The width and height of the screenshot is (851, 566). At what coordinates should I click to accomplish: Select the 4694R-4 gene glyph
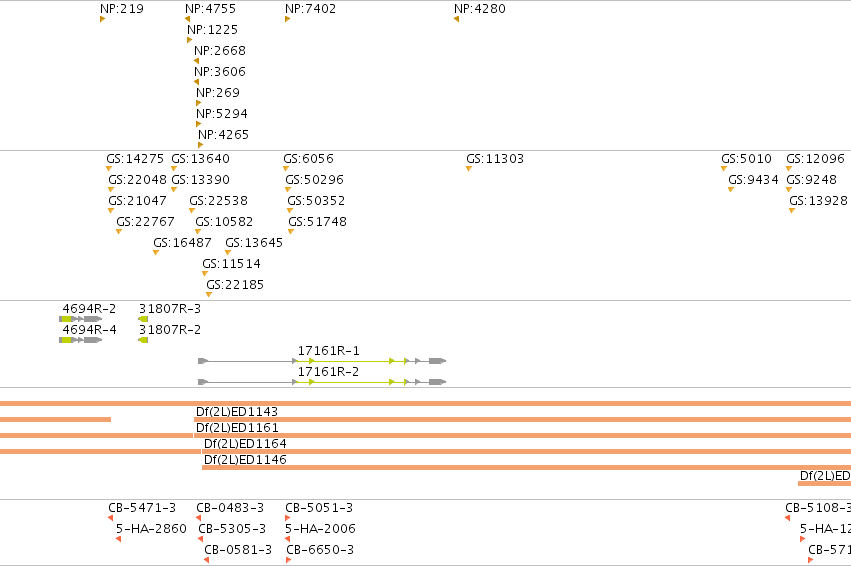coord(81,340)
